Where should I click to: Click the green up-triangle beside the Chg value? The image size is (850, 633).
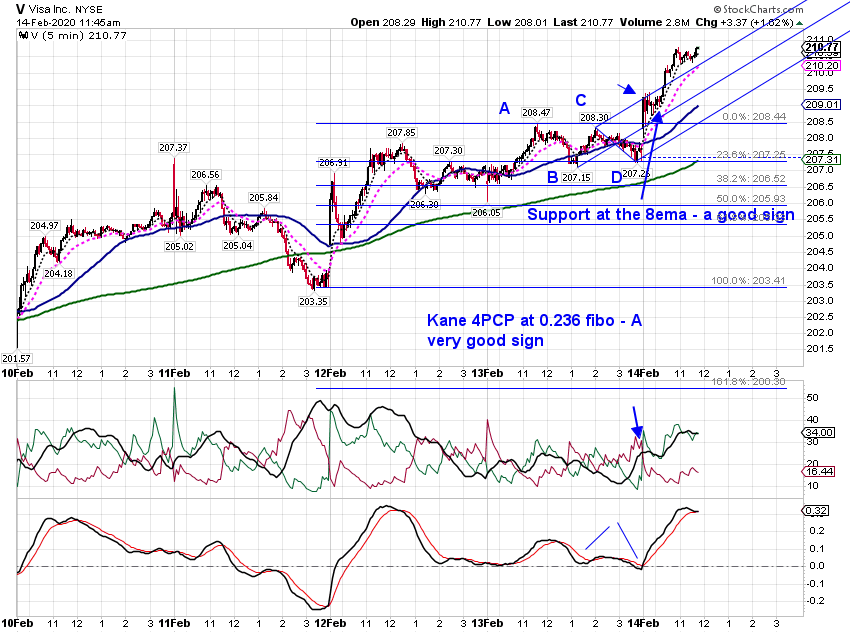(800, 23)
